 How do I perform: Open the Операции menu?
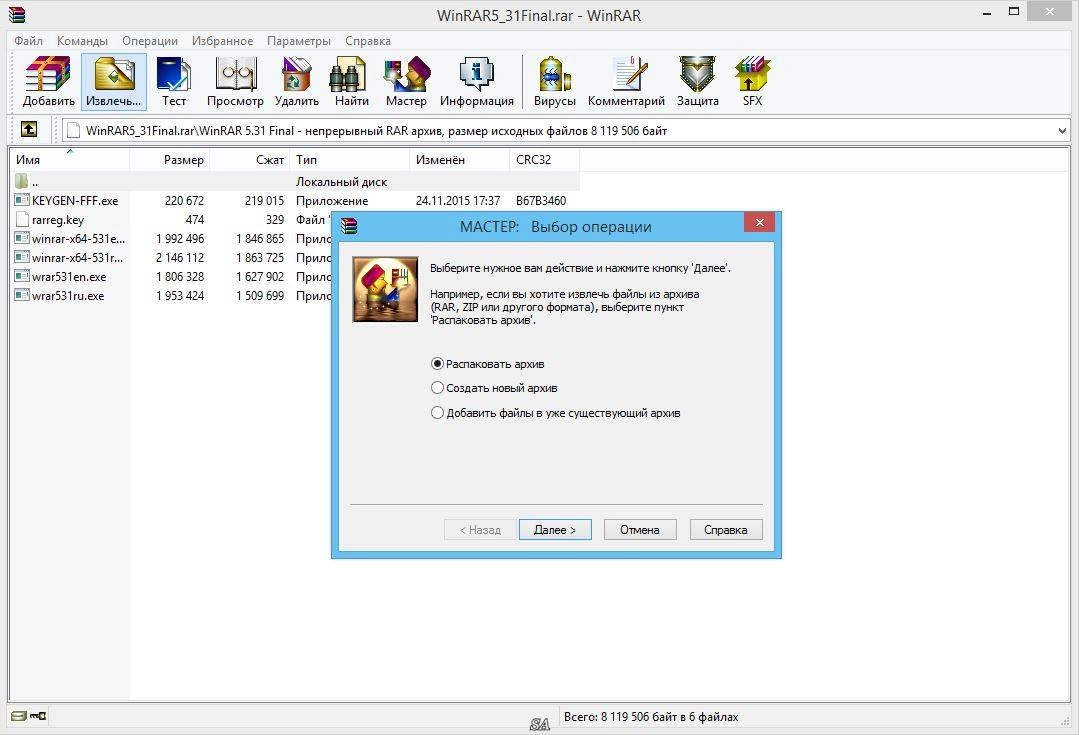coord(150,41)
